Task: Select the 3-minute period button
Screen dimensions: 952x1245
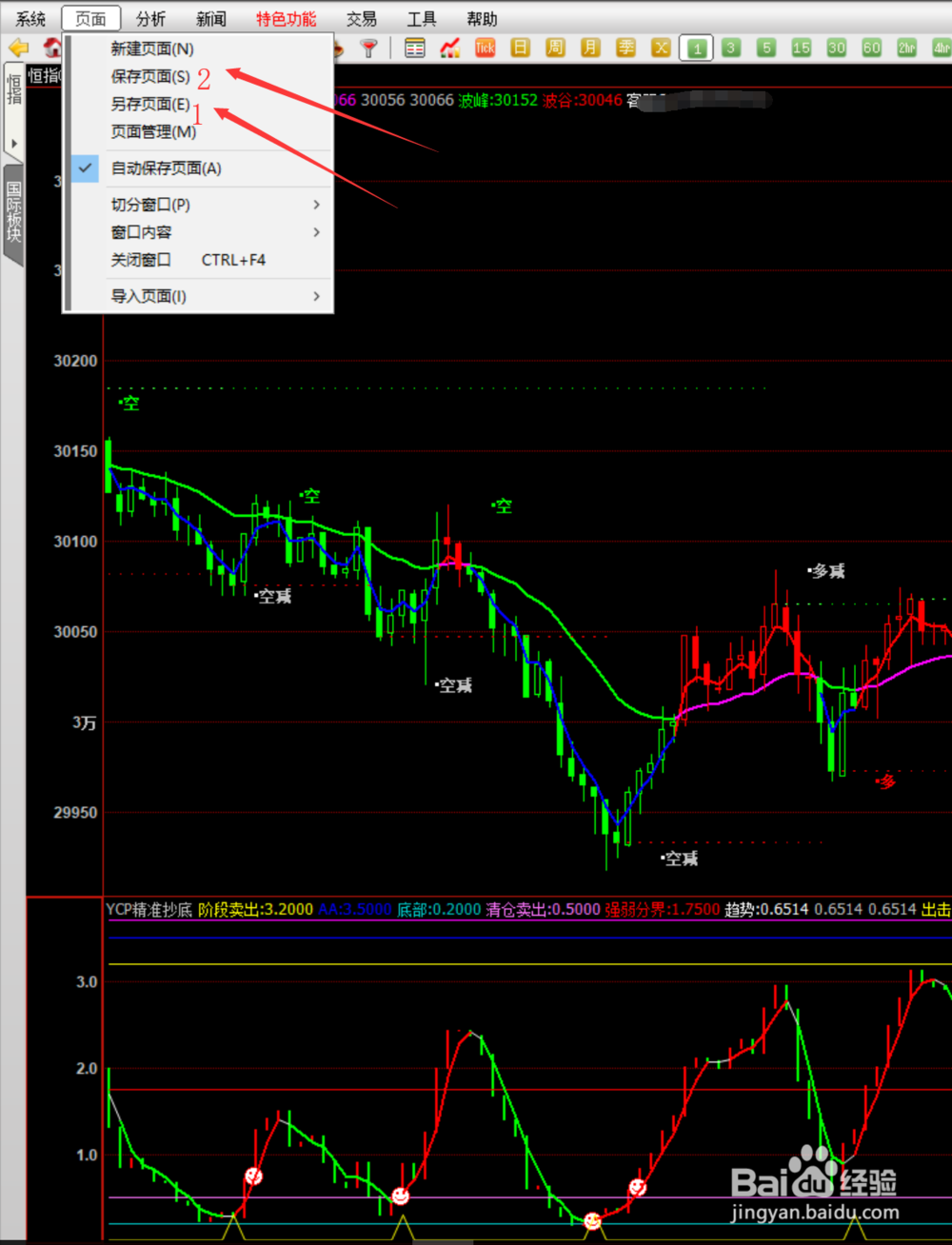Action: pyautogui.click(x=731, y=48)
